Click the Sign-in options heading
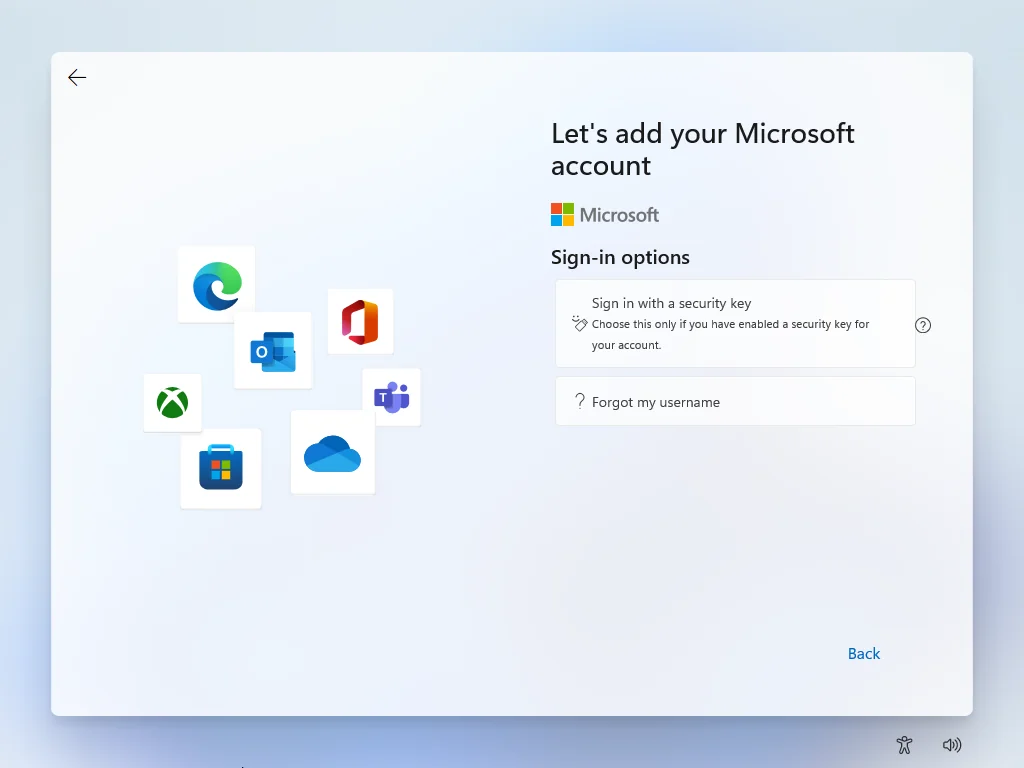Viewport: 1024px width, 768px height. 620,257
